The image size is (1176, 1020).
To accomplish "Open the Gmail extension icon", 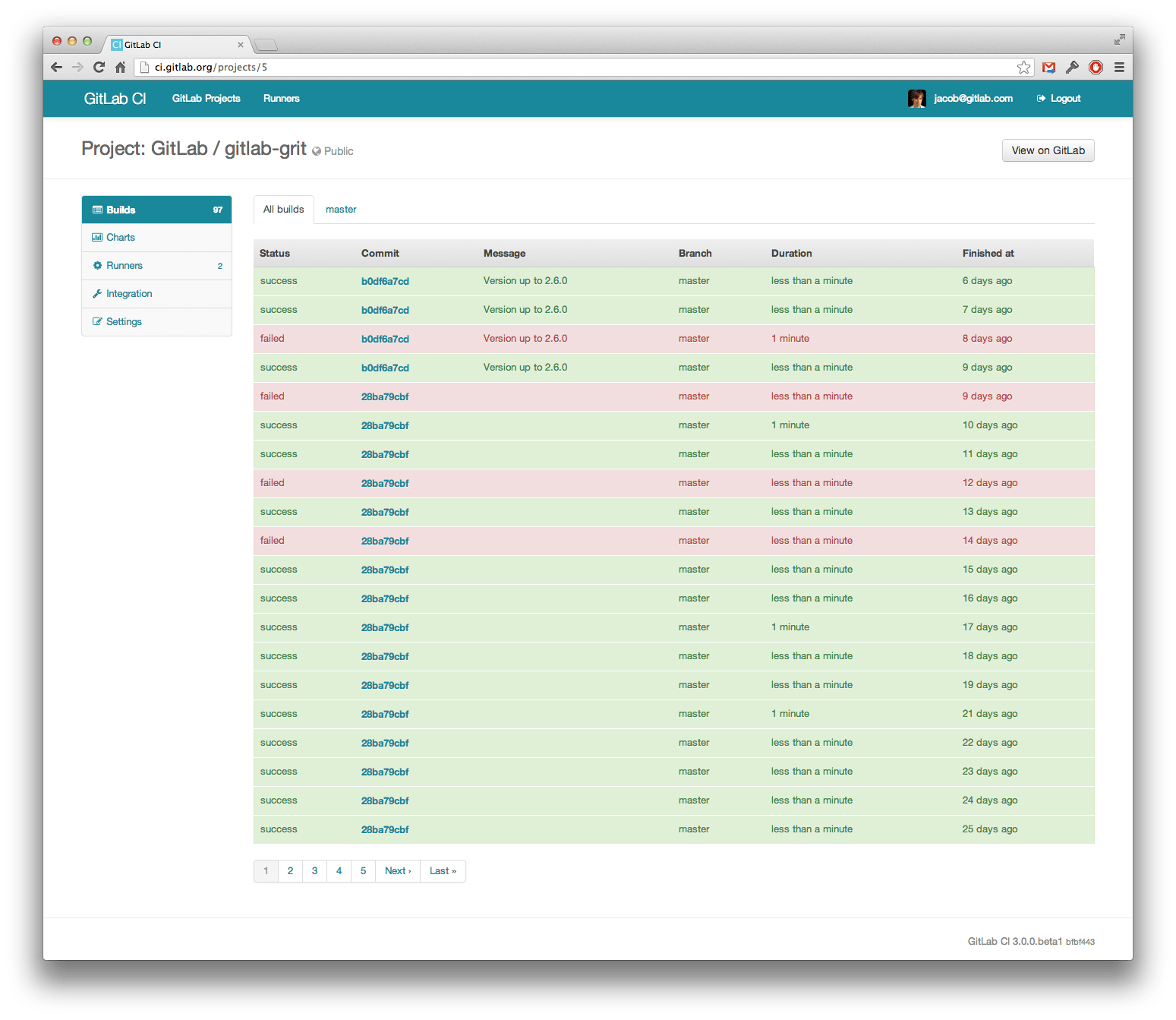I will (x=1048, y=67).
